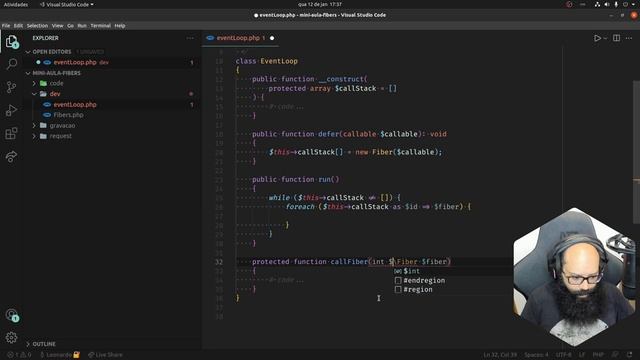Click the public function run() line
The height and width of the screenshot is (360, 640).
coord(296,180)
